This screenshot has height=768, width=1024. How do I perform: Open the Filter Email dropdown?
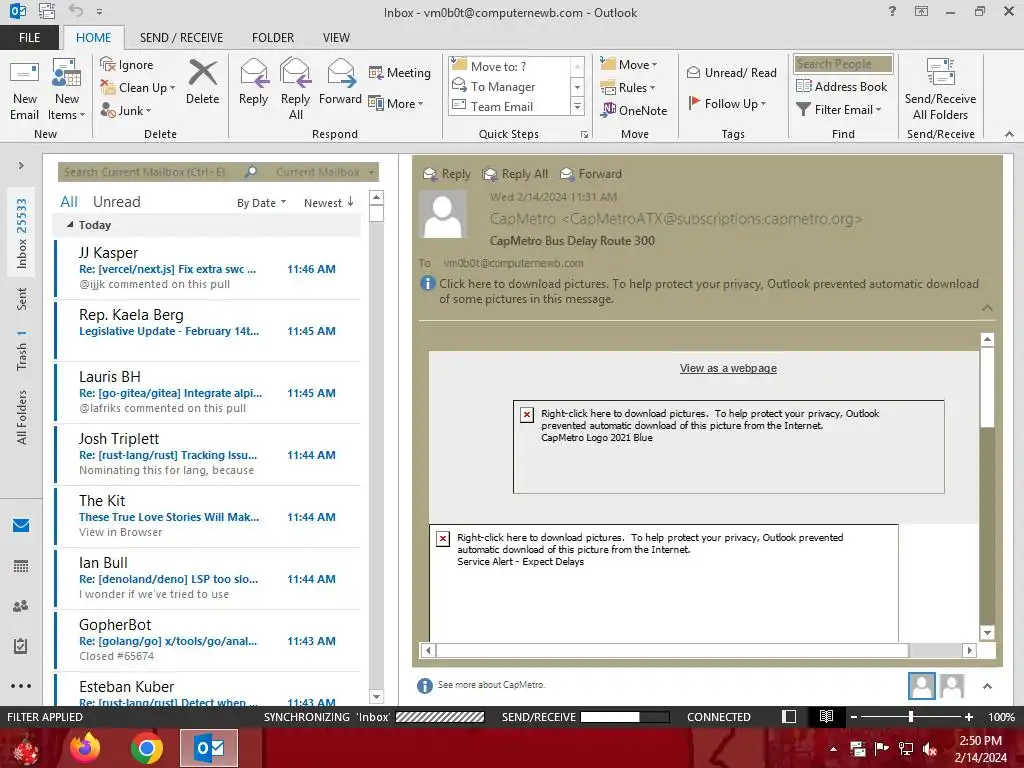coord(839,110)
